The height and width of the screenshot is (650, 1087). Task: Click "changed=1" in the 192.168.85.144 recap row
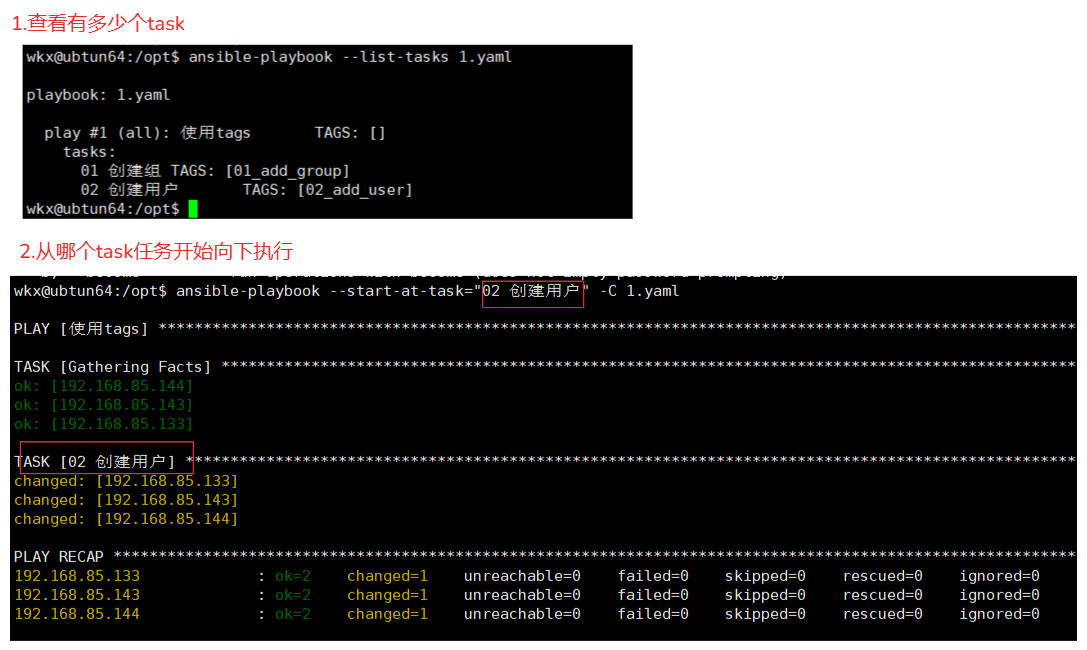click(x=388, y=614)
